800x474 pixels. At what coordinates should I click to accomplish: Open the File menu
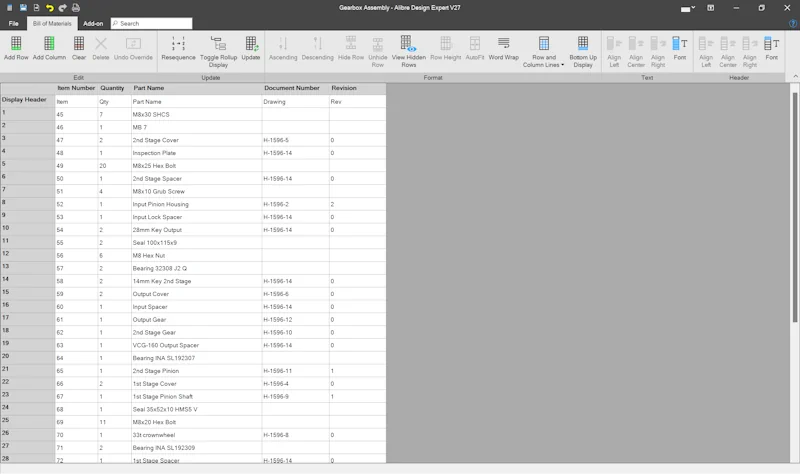[13, 23]
